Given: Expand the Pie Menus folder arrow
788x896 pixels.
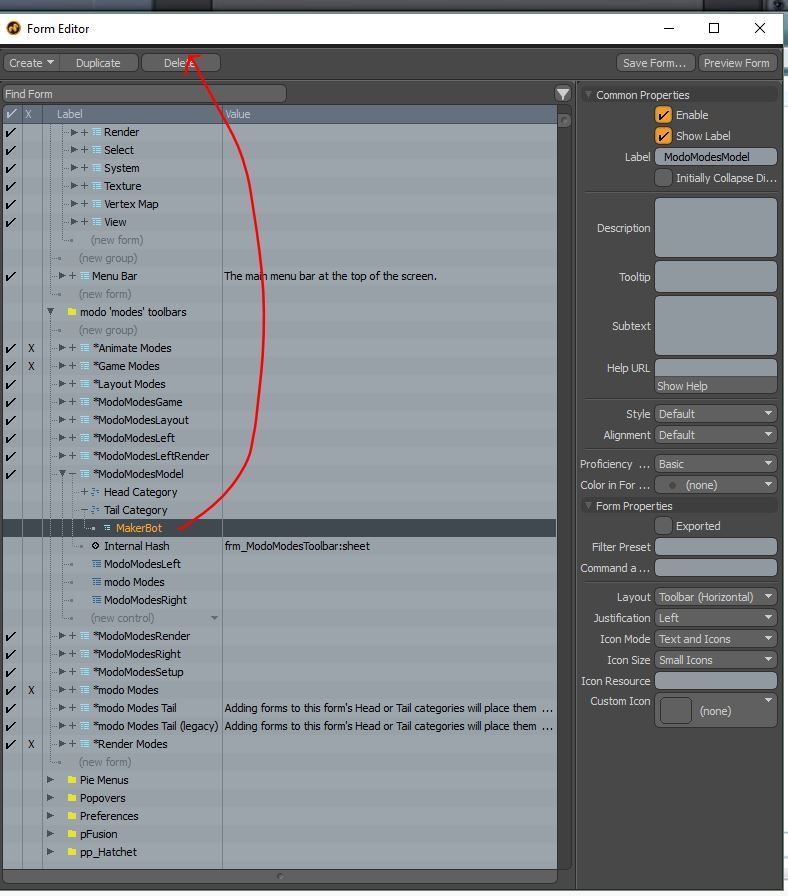Looking at the screenshot, I should coord(50,780).
